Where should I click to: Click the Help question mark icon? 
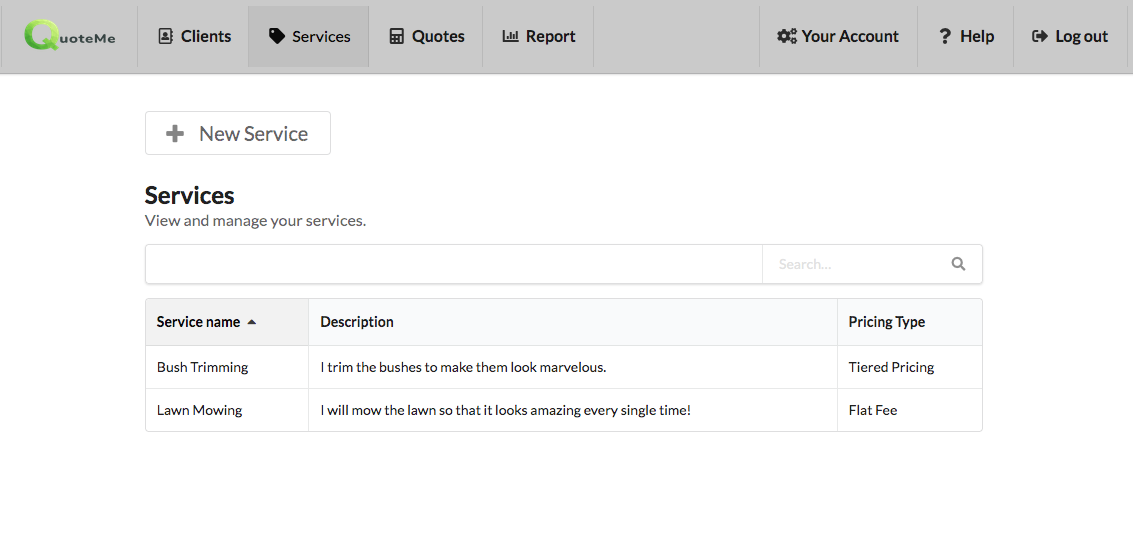(944, 36)
